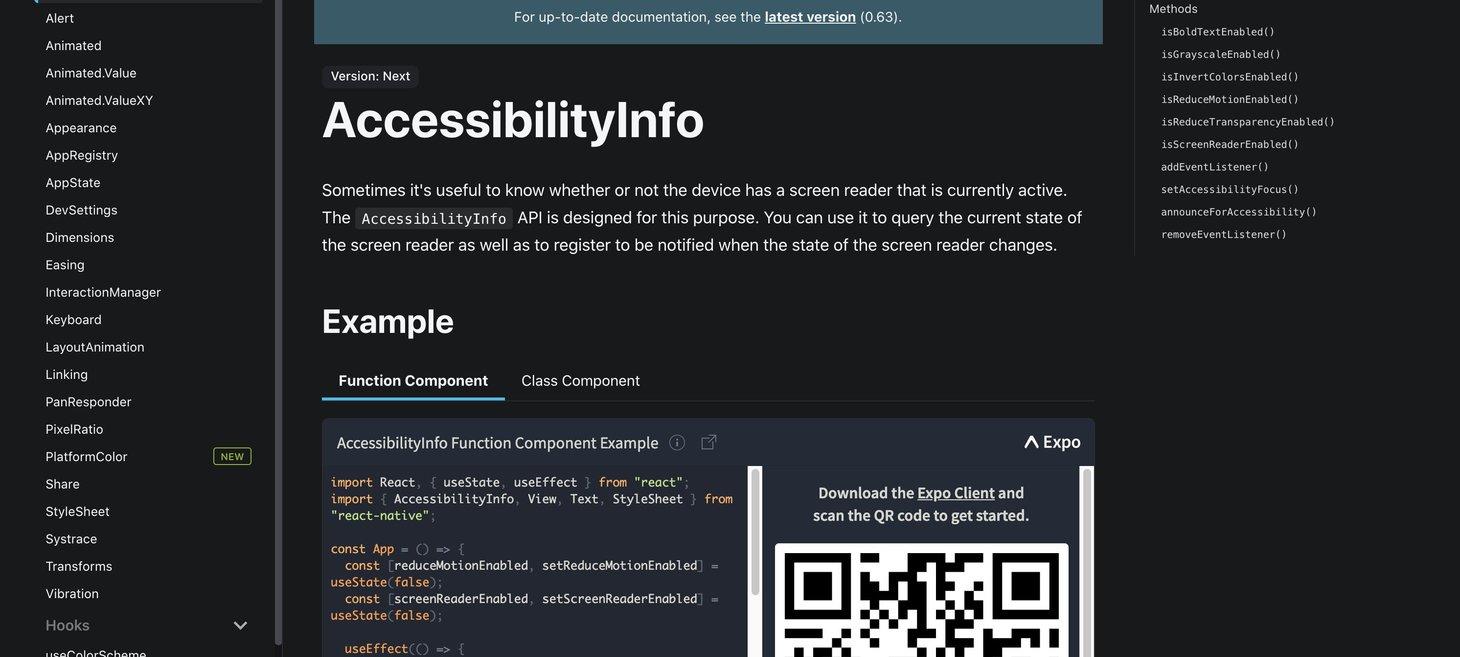This screenshot has width=1460, height=657.
Task: Click the sidebar vertical scrollbar
Action: [279, 320]
